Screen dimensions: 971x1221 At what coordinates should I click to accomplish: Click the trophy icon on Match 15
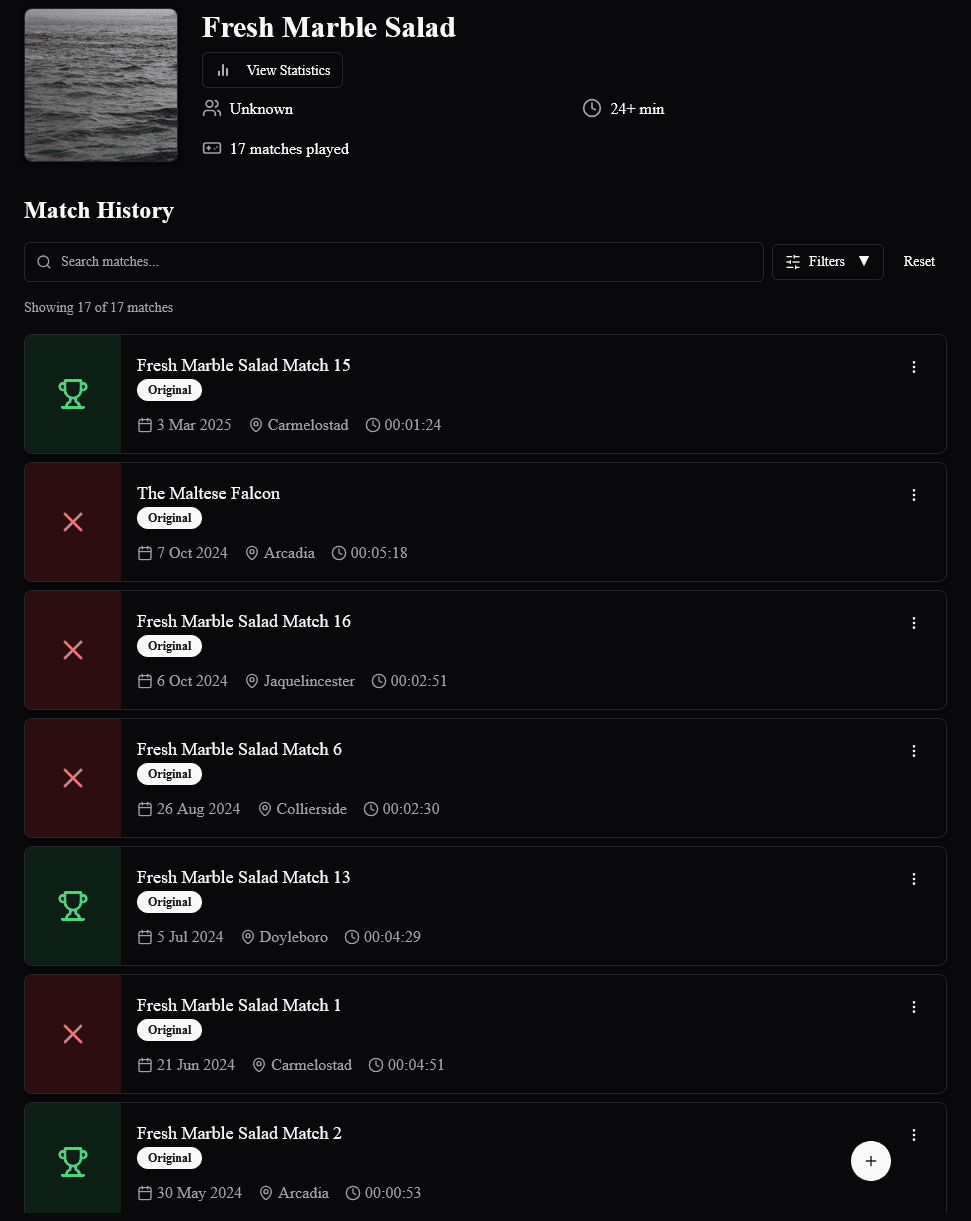click(x=72, y=393)
